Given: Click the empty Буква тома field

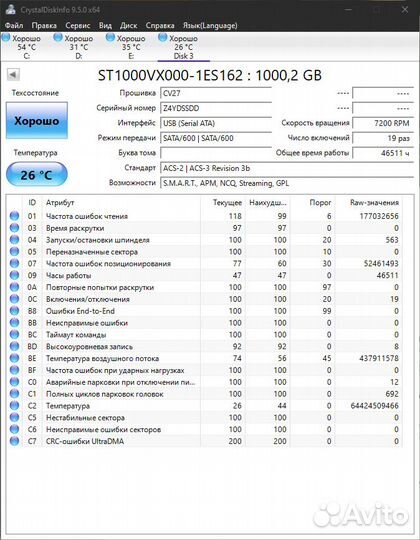Looking at the screenshot, I should coord(216,153).
